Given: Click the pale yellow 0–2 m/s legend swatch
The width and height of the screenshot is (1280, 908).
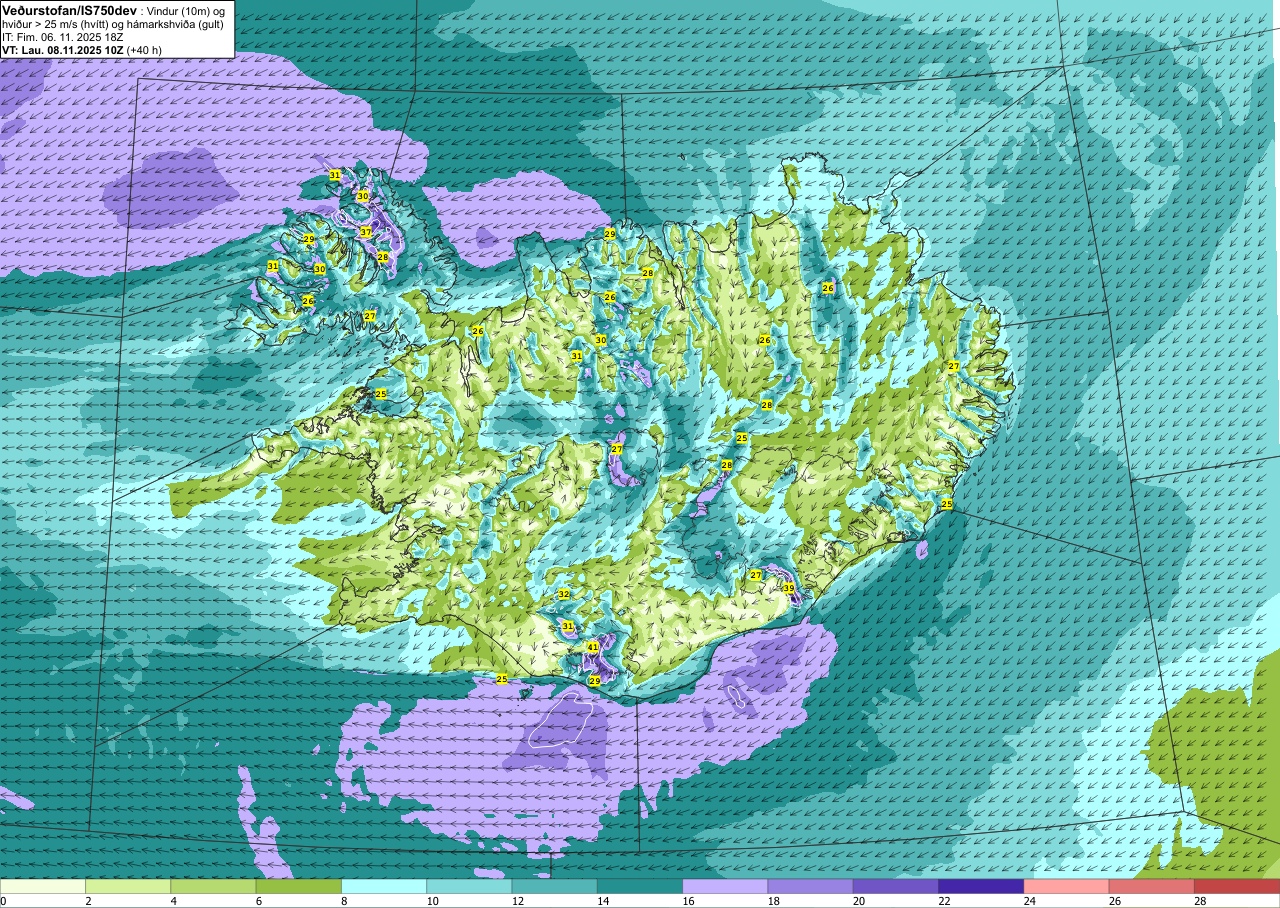Looking at the screenshot, I should pyautogui.click(x=43, y=886).
